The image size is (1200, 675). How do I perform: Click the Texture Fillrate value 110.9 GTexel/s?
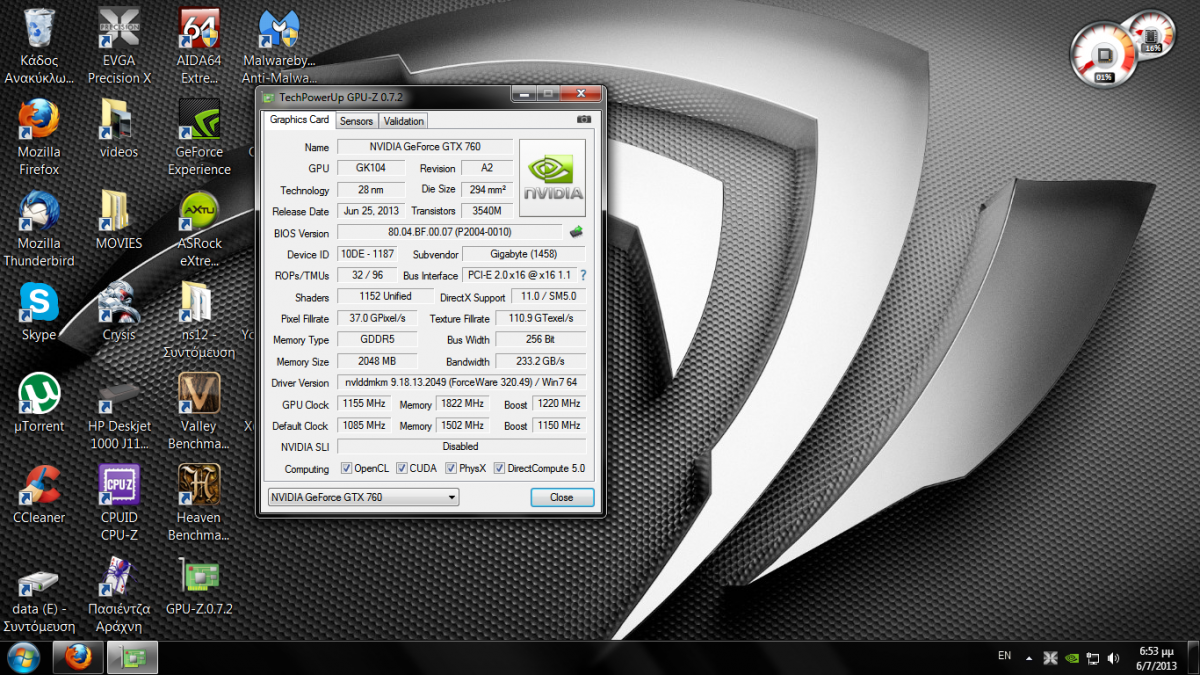point(540,318)
